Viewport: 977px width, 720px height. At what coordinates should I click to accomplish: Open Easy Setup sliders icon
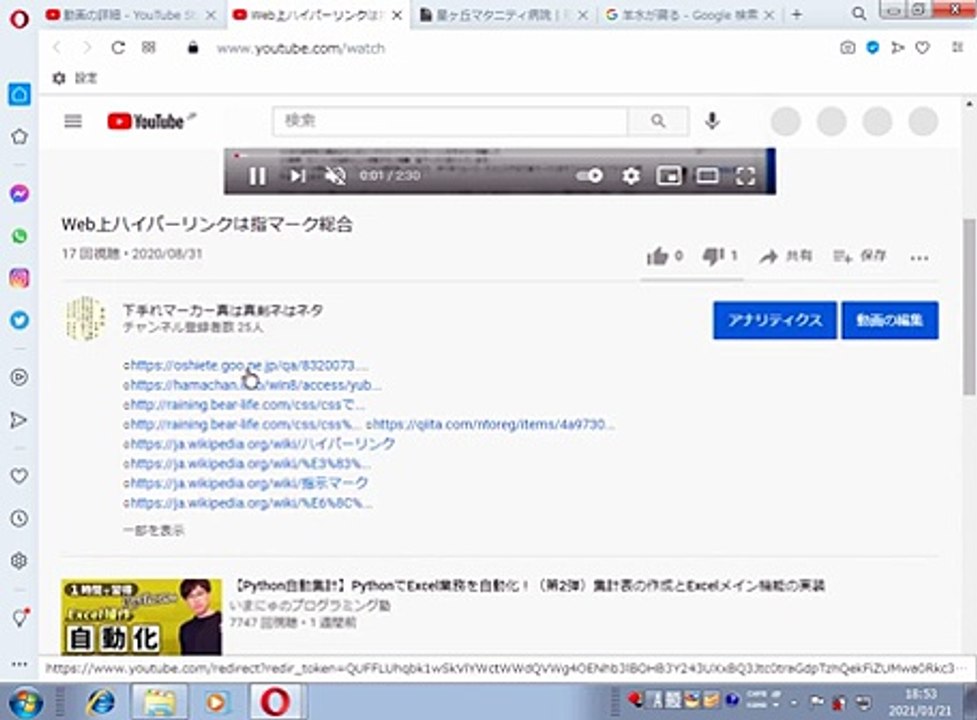(958, 47)
